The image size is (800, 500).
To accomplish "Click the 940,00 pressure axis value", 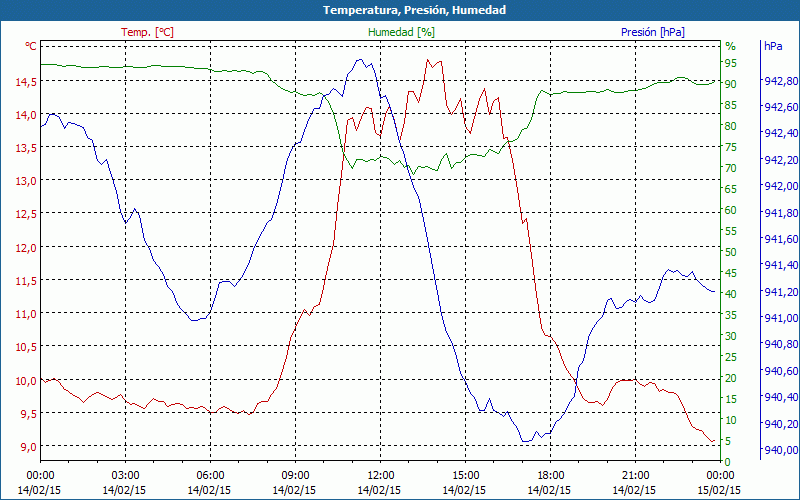I will tap(779, 450).
